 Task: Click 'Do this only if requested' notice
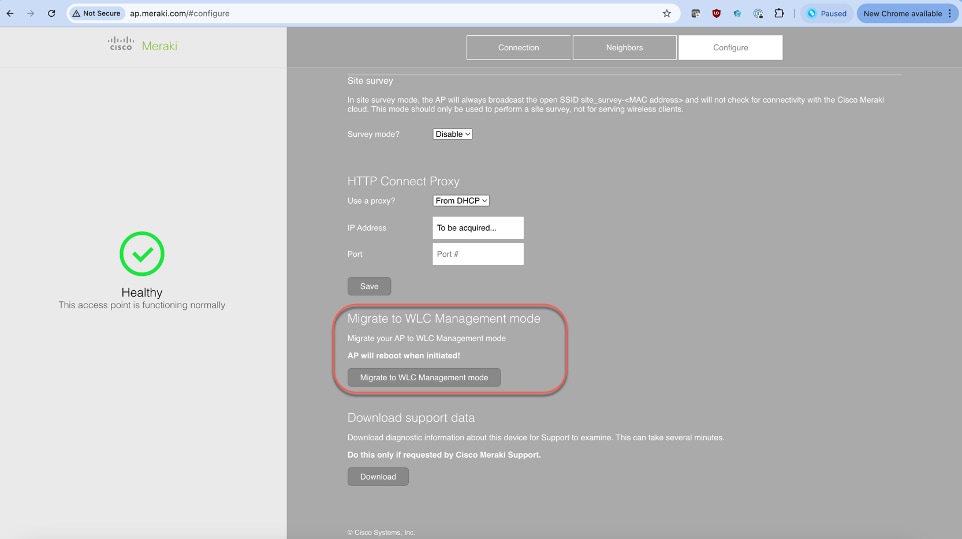[x=444, y=454]
